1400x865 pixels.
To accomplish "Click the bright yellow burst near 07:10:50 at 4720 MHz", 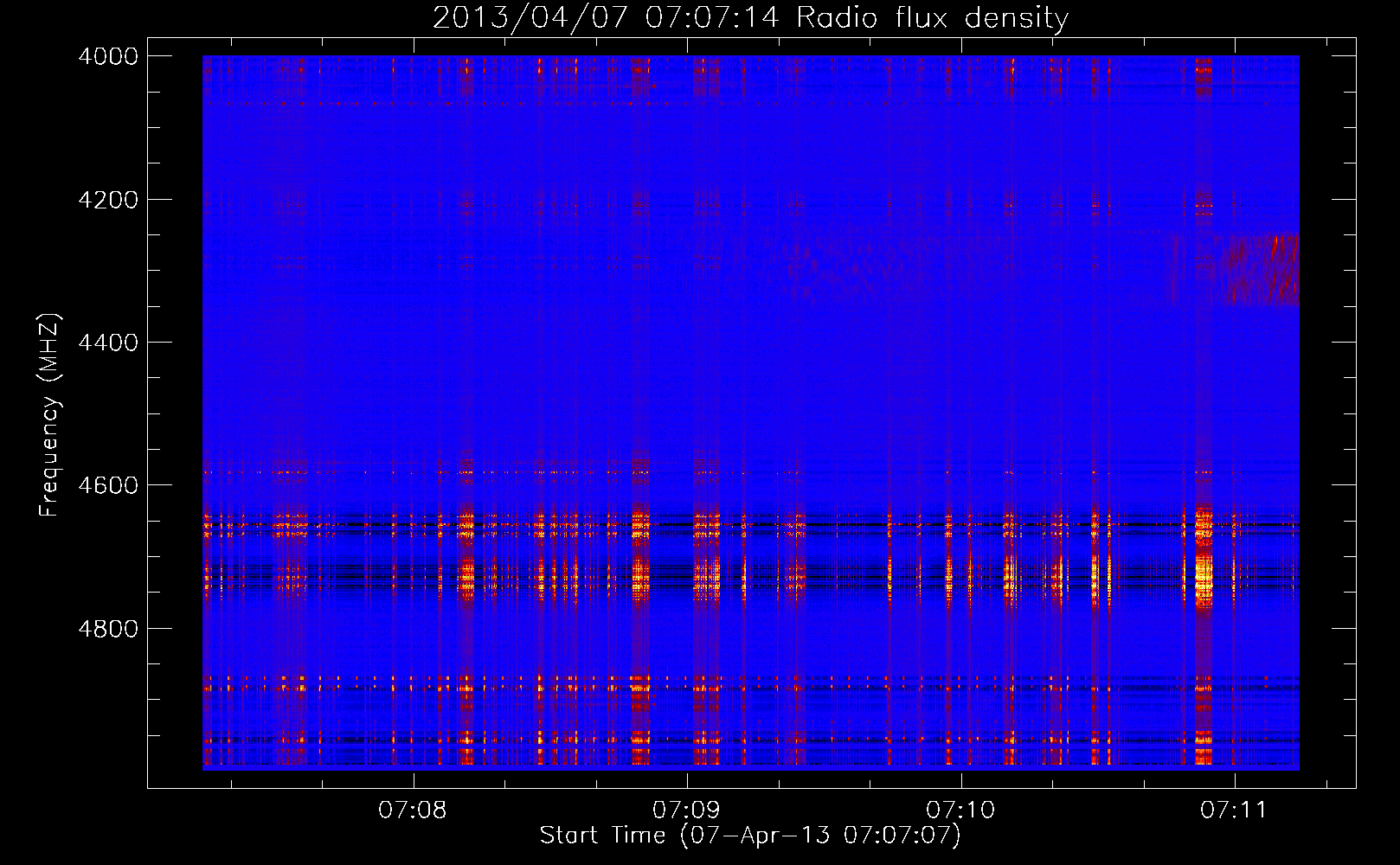I will point(1203,580).
